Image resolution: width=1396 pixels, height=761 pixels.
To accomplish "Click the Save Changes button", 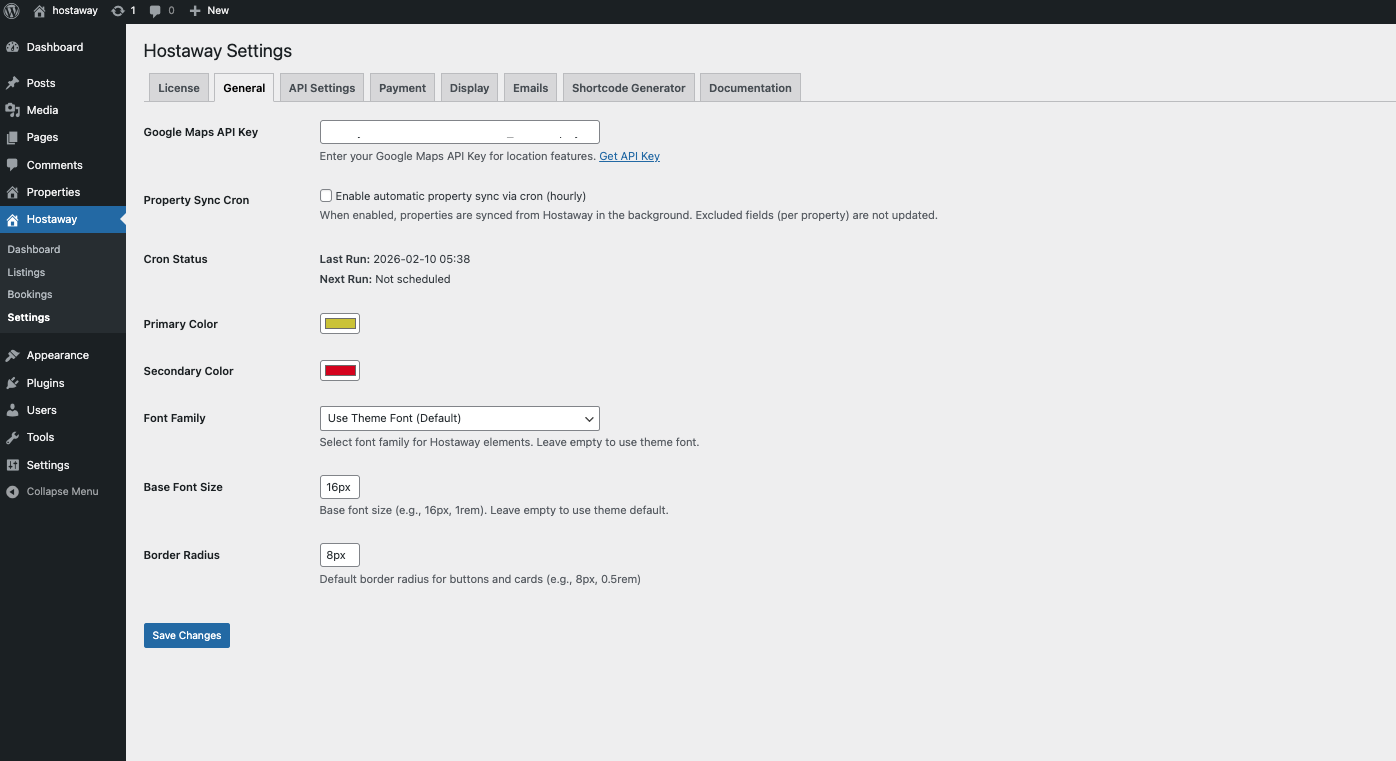I will click(186, 635).
